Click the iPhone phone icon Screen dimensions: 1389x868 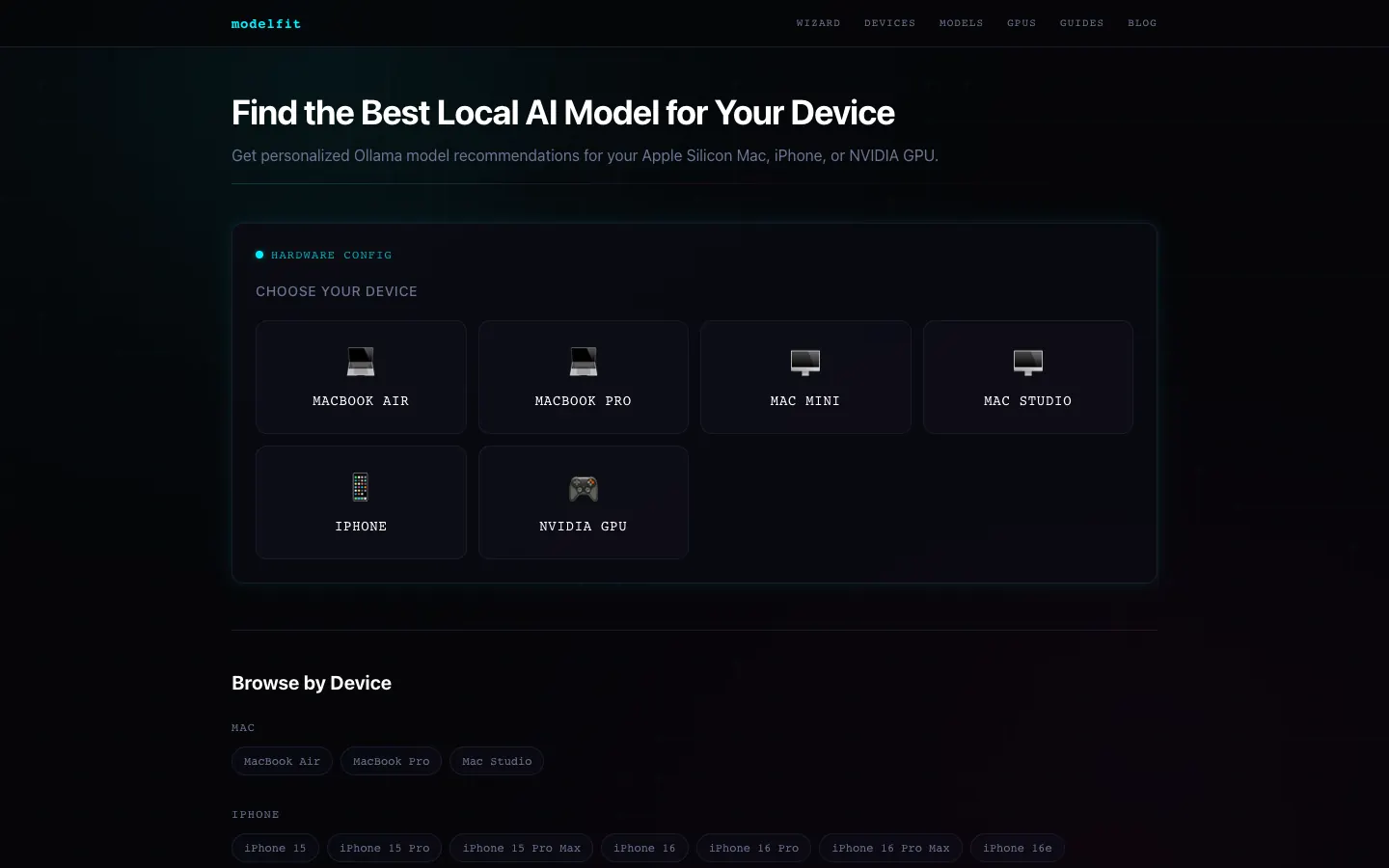(x=361, y=487)
